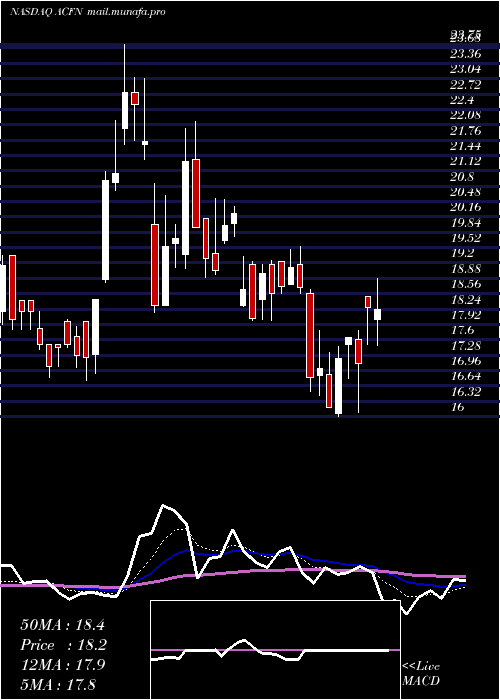
Task: Click the 5MA : 17.8 readout
Action: (58, 684)
